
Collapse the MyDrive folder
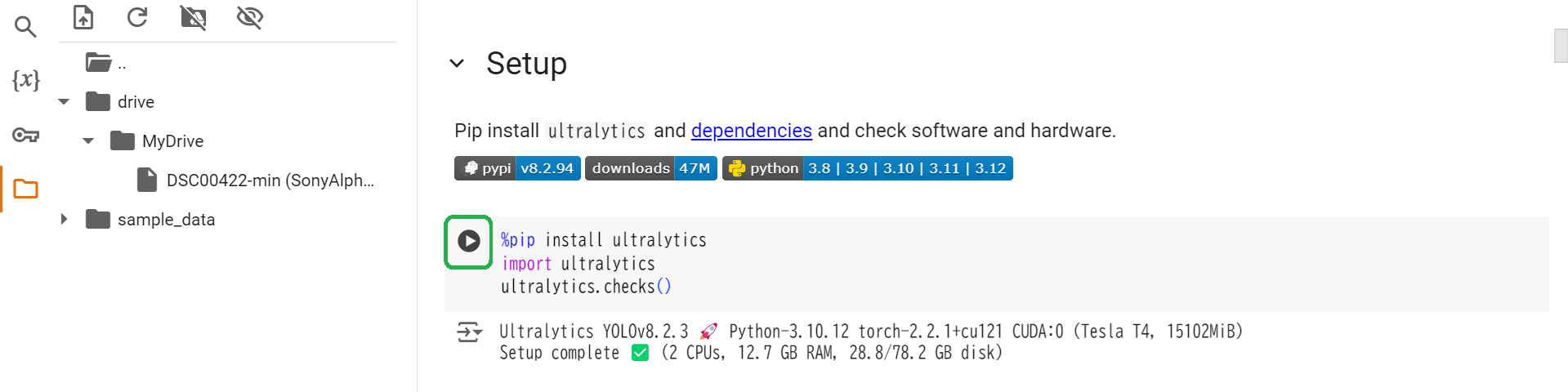(x=88, y=141)
